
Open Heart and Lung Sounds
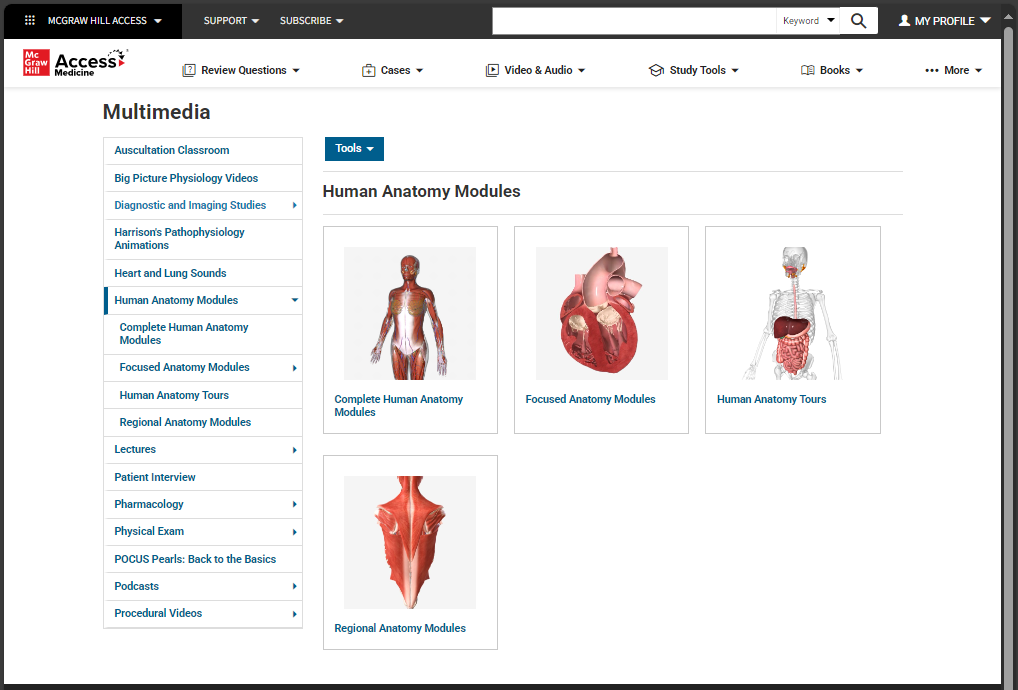170,273
